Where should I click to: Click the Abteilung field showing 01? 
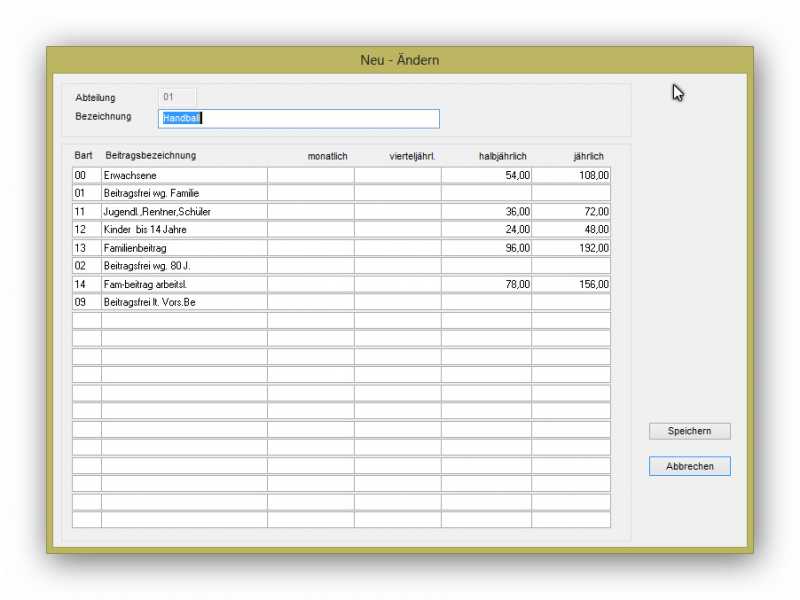177,97
